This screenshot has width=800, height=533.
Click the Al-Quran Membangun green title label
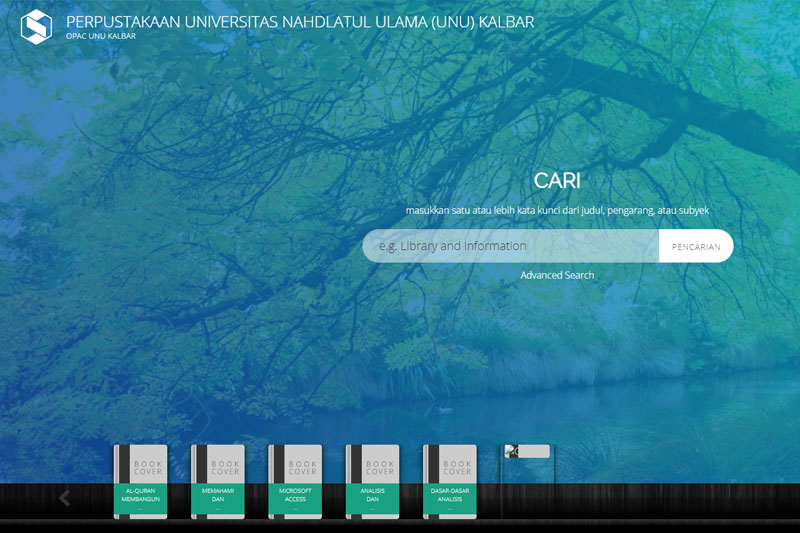(x=142, y=499)
